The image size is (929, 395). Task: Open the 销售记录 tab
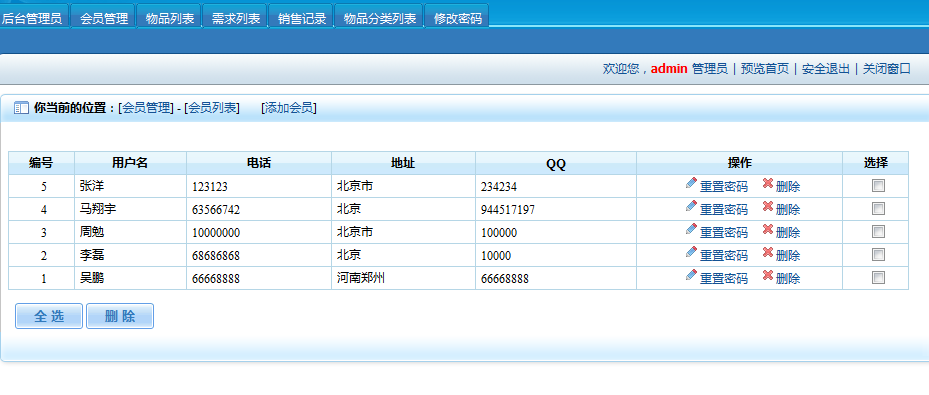302,16
